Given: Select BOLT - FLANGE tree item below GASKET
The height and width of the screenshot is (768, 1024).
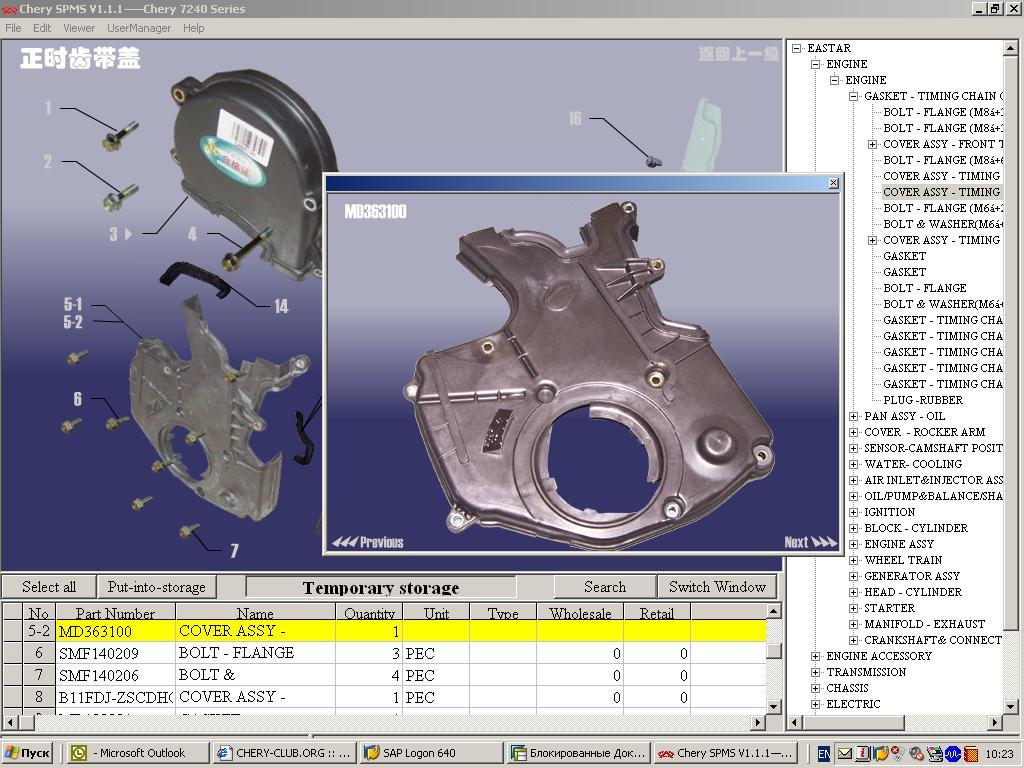Looking at the screenshot, I should click(925, 288).
